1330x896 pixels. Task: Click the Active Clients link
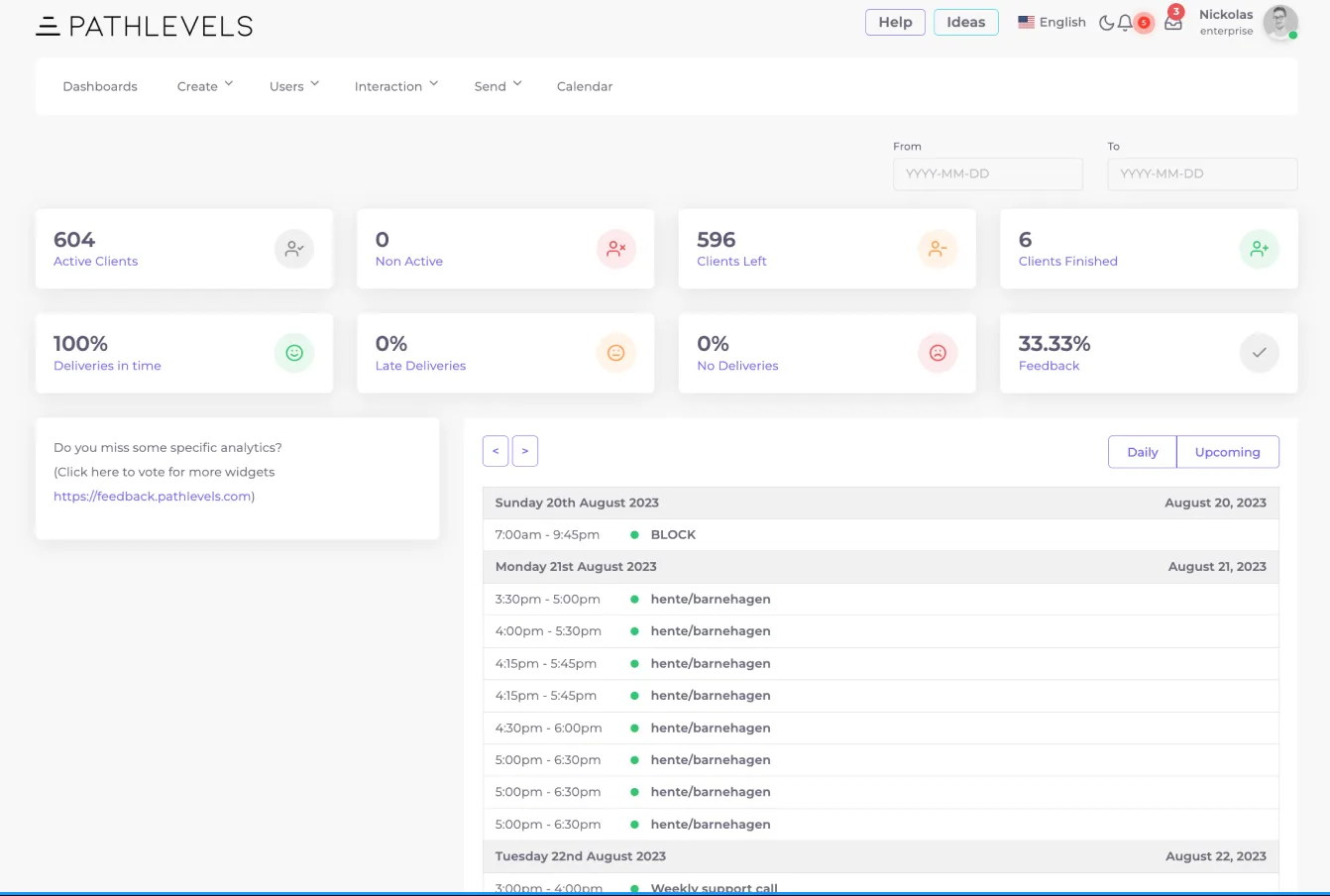[95, 262]
